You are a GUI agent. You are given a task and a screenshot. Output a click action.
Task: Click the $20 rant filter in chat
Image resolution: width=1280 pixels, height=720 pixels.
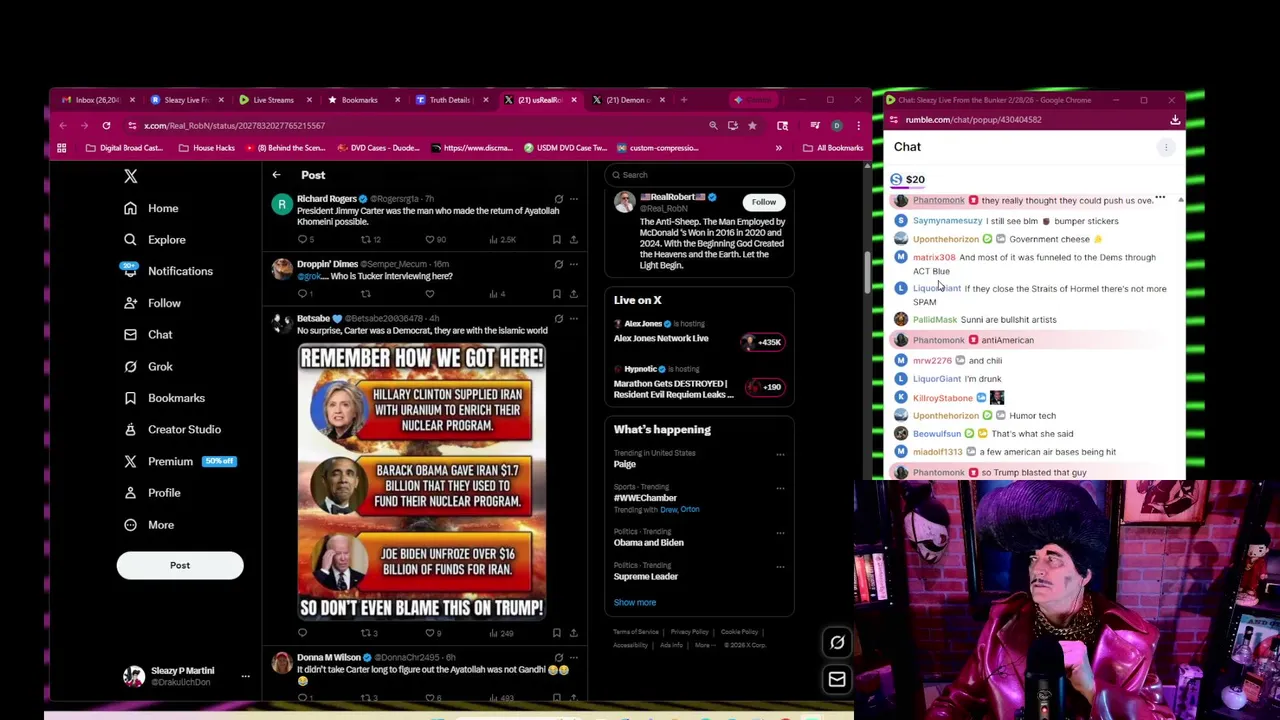[x=908, y=180]
